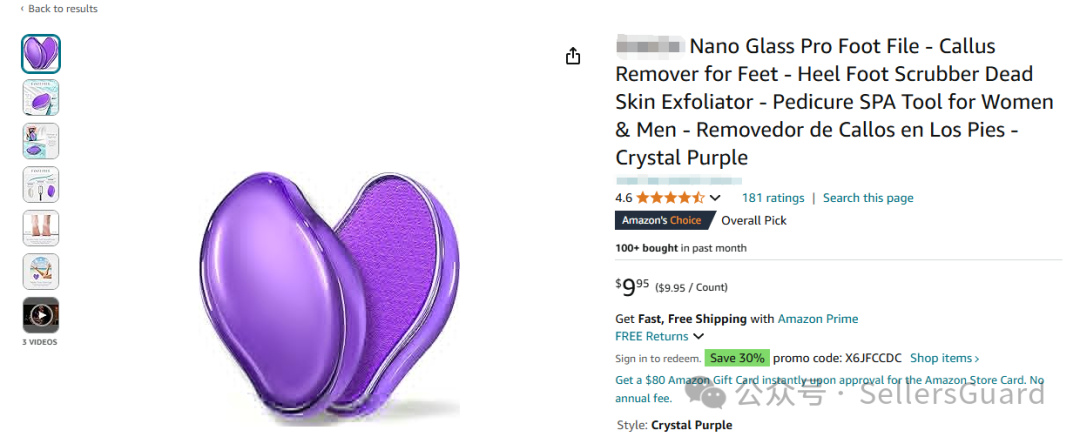This screenshot has width=1080, height=437.
Task: Open the Amazon Prime link
Action: click(818, 319)
